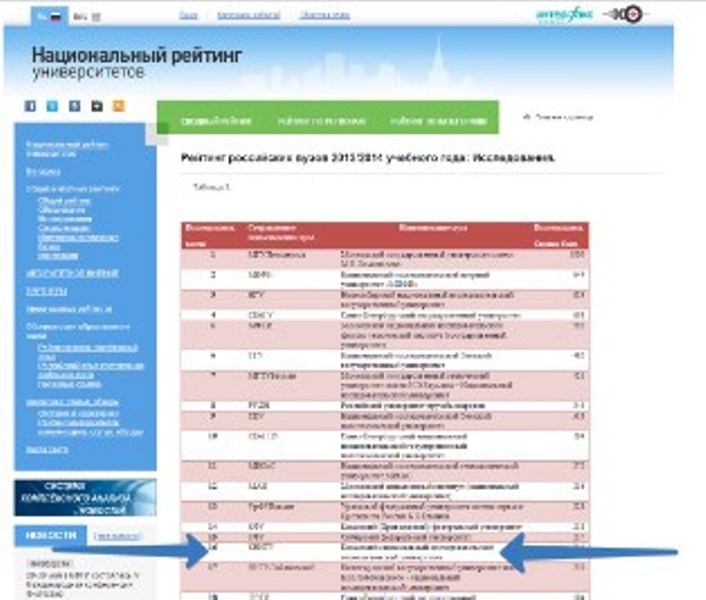Click the orange RSS feed icon

(x=119, y=106)
